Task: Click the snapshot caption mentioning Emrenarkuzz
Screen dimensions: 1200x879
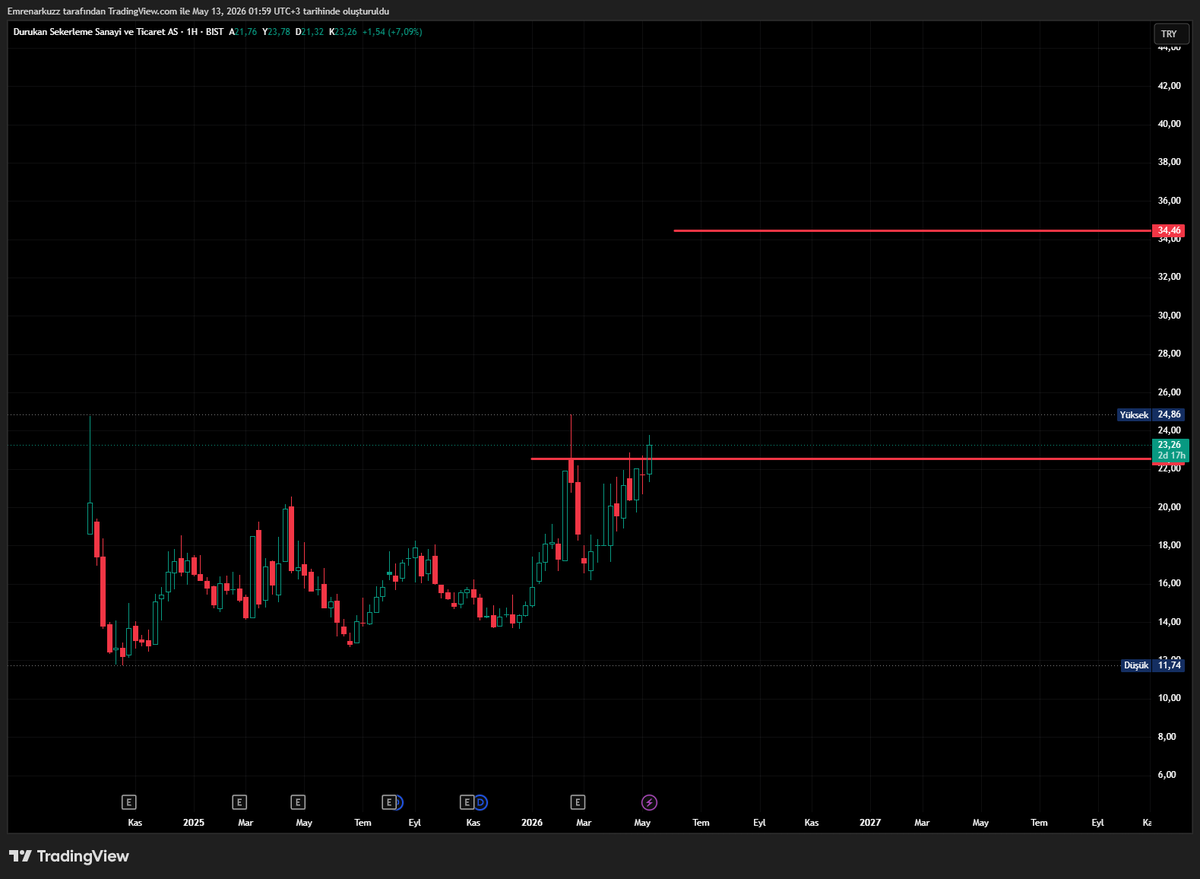Action: click(199, 11)
